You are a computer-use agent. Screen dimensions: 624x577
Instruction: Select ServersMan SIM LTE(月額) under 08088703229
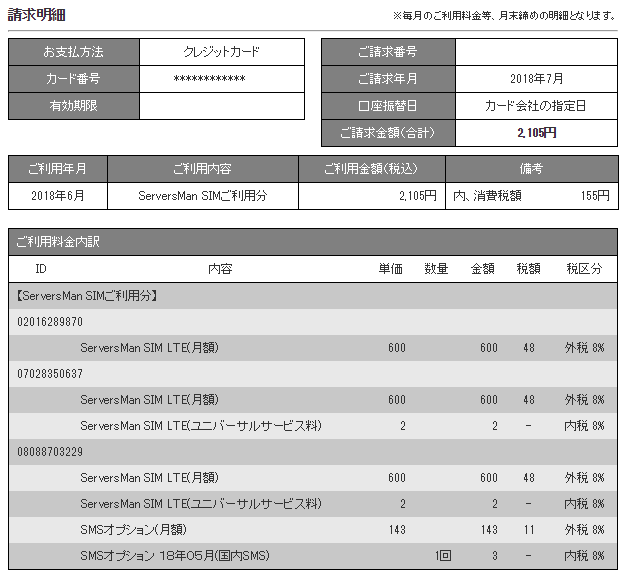tap(149, 478)
